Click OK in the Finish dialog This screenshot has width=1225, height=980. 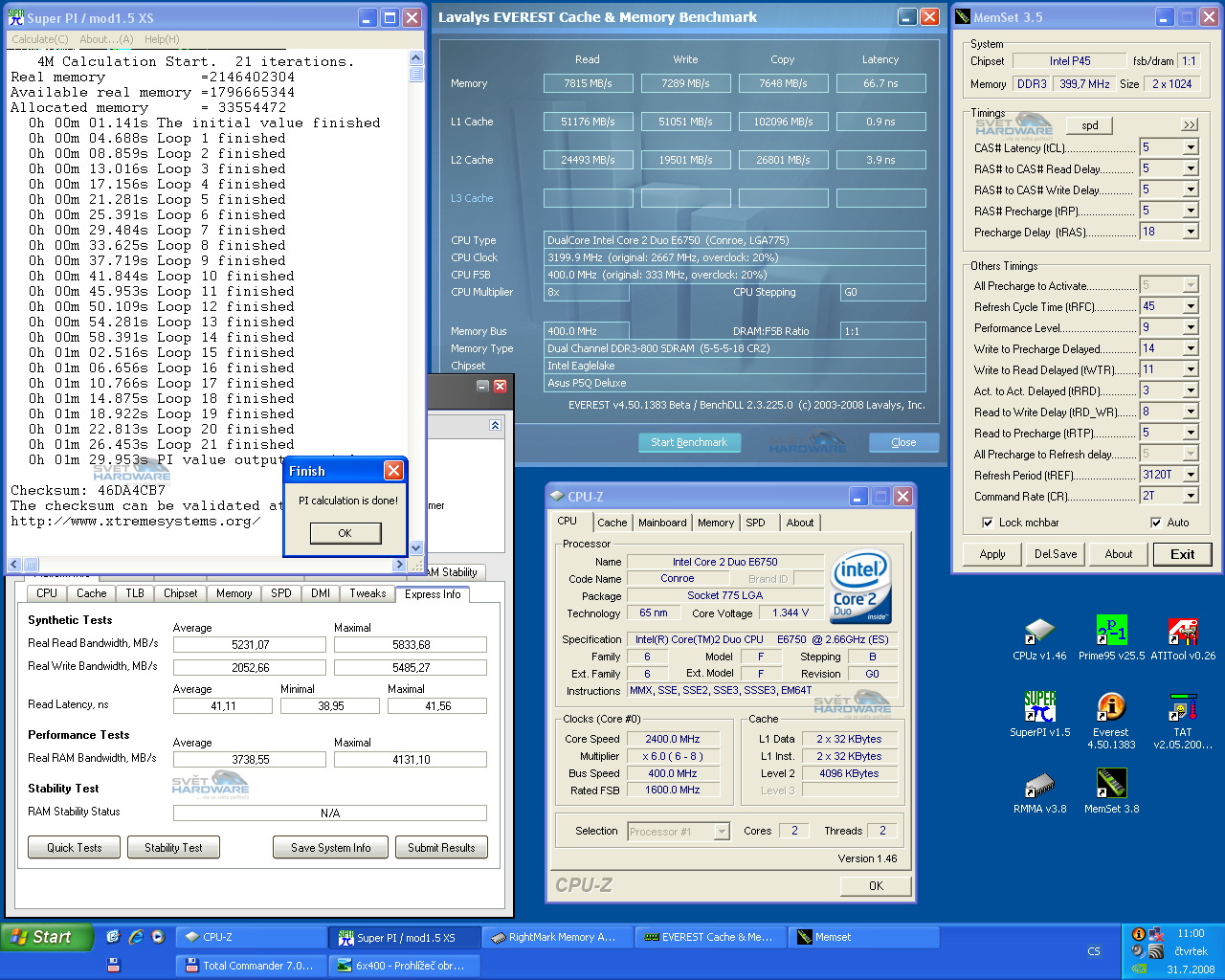point(345,533)
